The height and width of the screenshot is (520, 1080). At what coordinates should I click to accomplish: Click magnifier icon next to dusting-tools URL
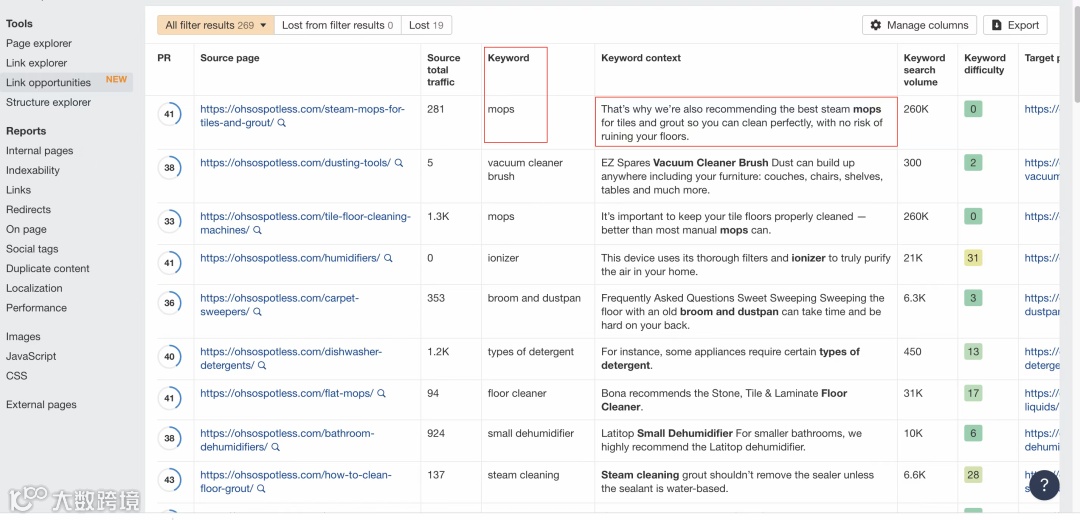pyautogui.click(x=399, y=163)
